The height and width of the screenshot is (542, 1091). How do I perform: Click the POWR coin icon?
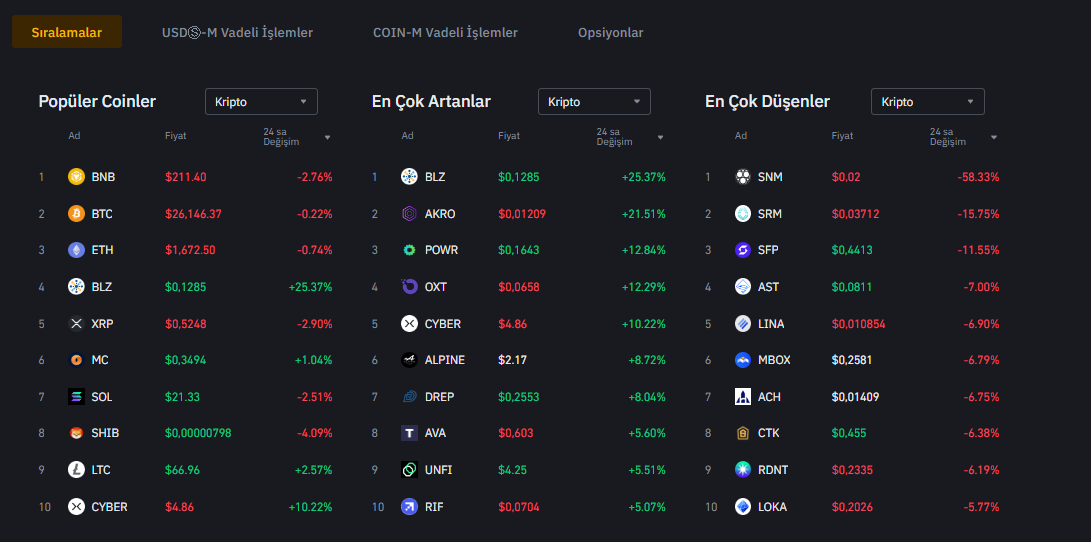click(409, 250)
